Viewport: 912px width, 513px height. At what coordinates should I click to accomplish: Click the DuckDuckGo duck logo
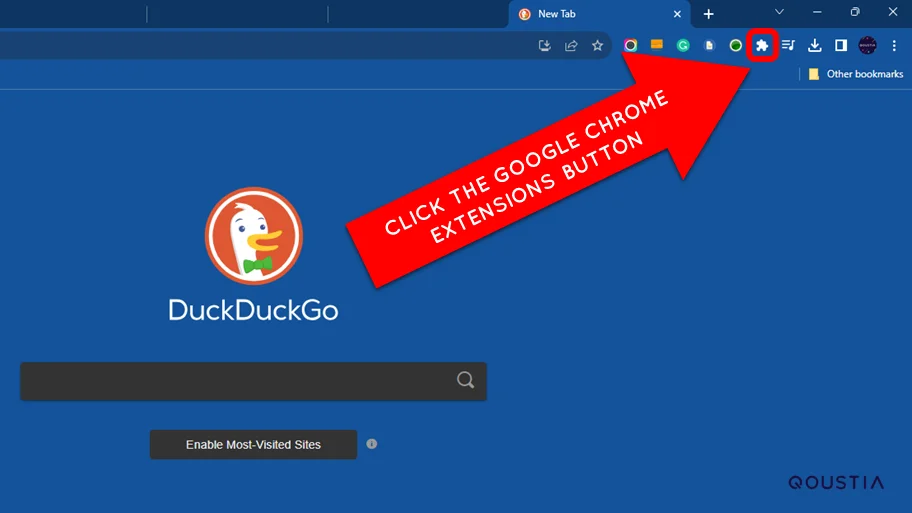click(x=254, y=236)
